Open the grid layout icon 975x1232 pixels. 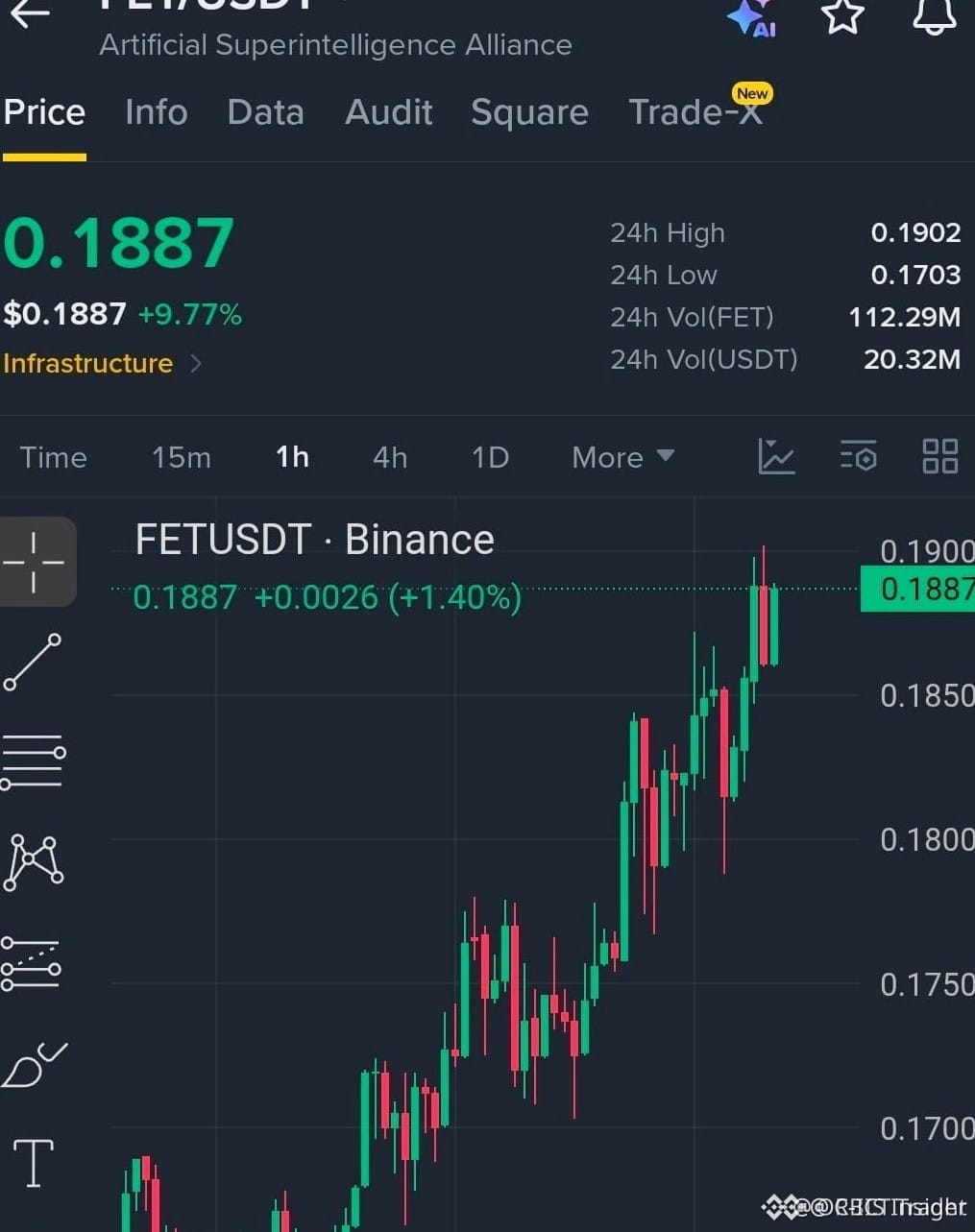tap(939, 456)
